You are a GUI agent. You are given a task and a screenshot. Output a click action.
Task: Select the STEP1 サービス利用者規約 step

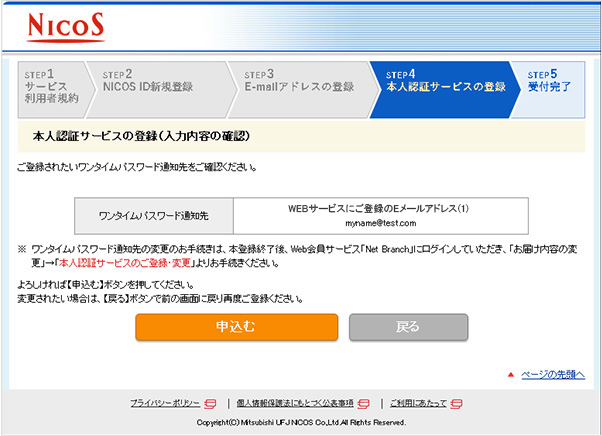(x=48, y=87)
